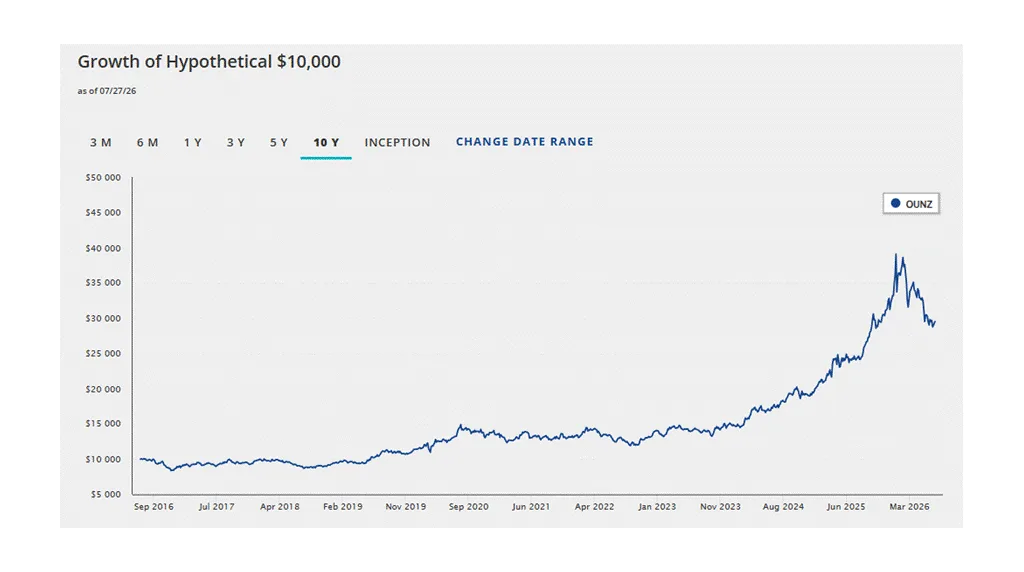Click the $5 000 y-axis label
Viewport: 1024px width, 572px height.
point(106,494)
